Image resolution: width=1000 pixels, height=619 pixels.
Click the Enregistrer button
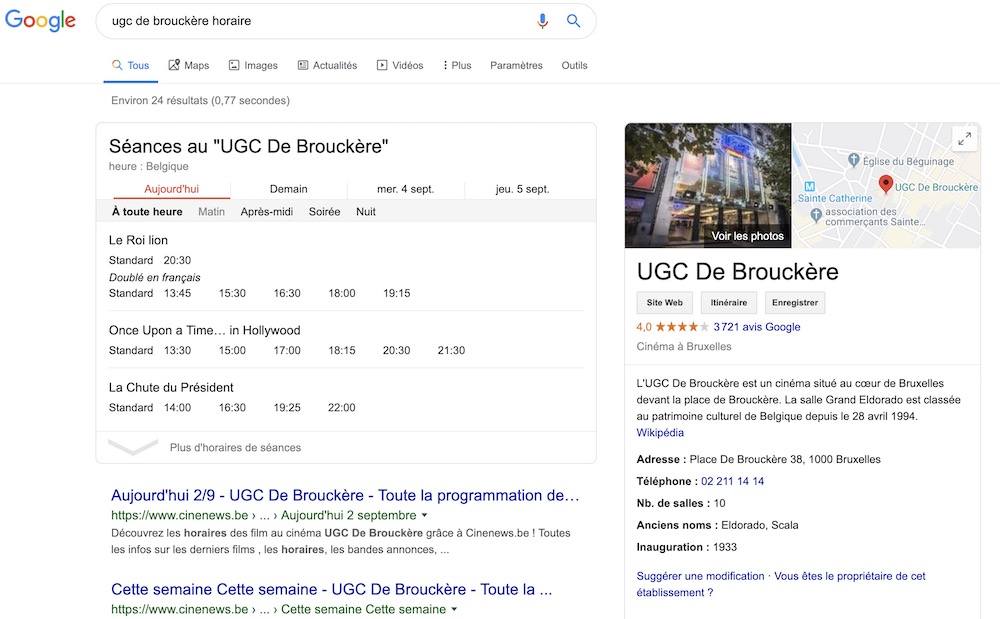(795, 303)
